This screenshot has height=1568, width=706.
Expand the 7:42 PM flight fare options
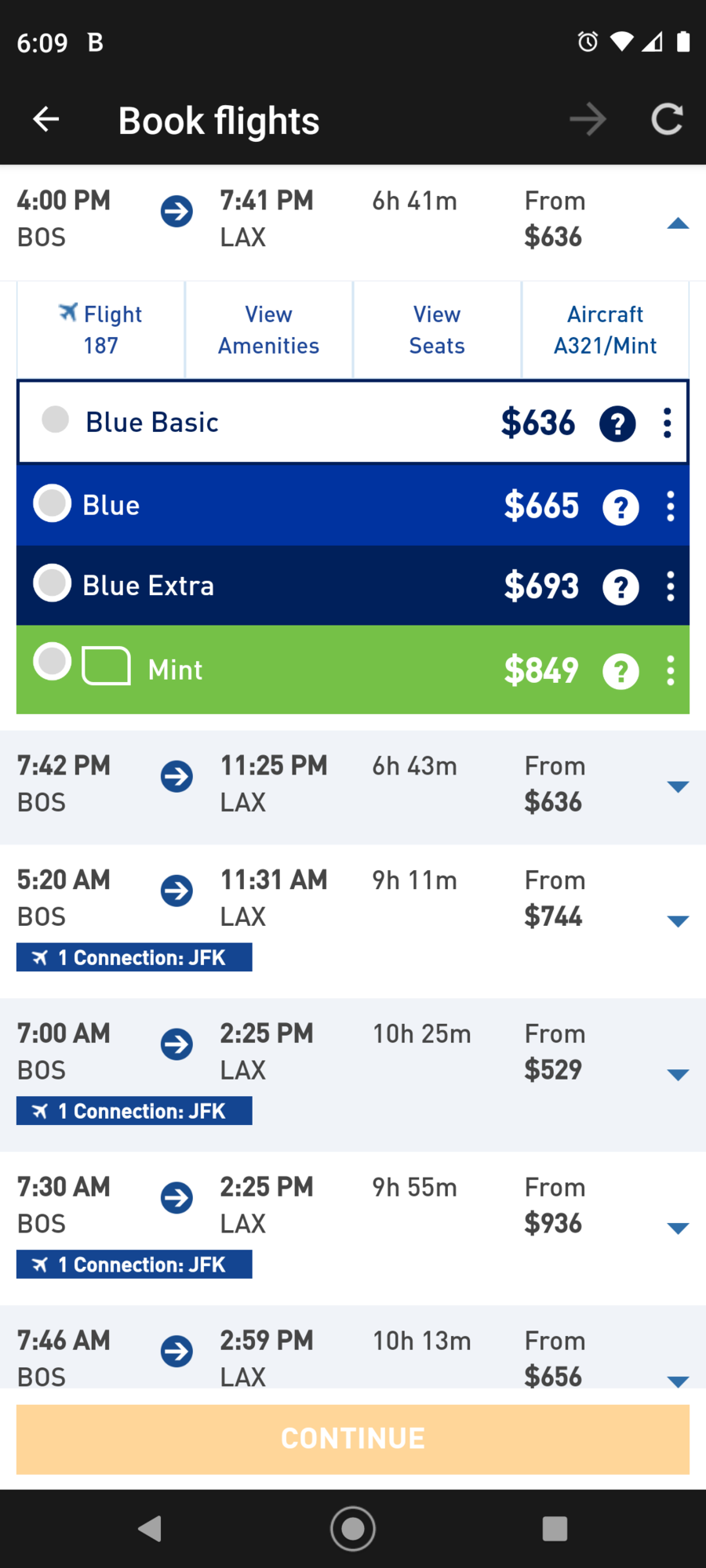coord(678,786)
